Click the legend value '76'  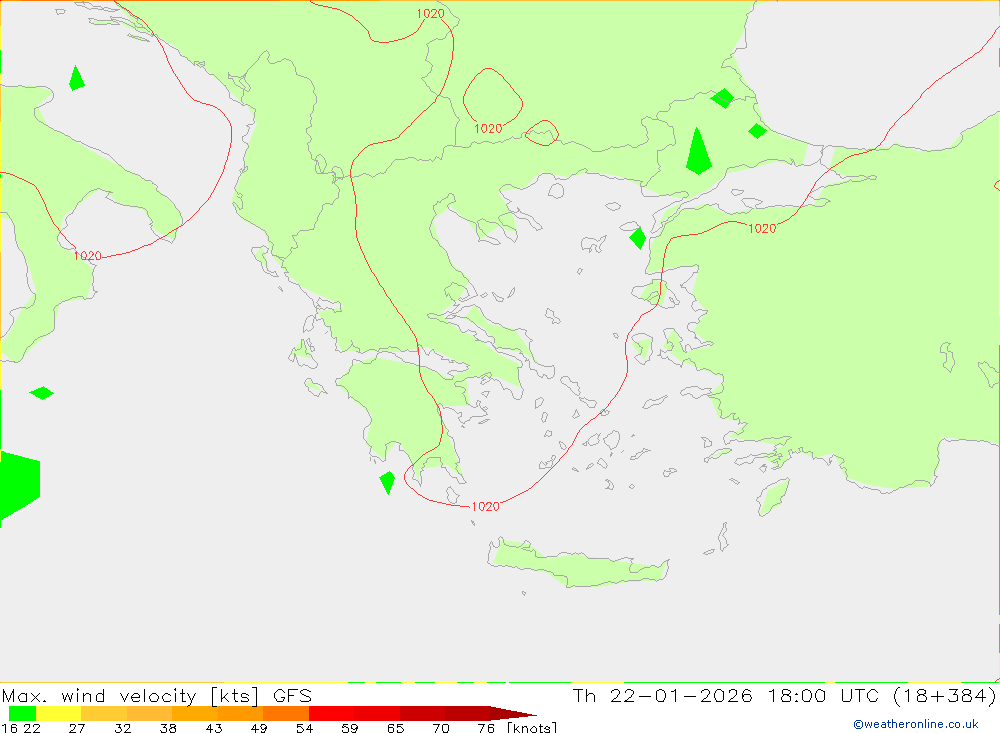[x=486, y=727]
